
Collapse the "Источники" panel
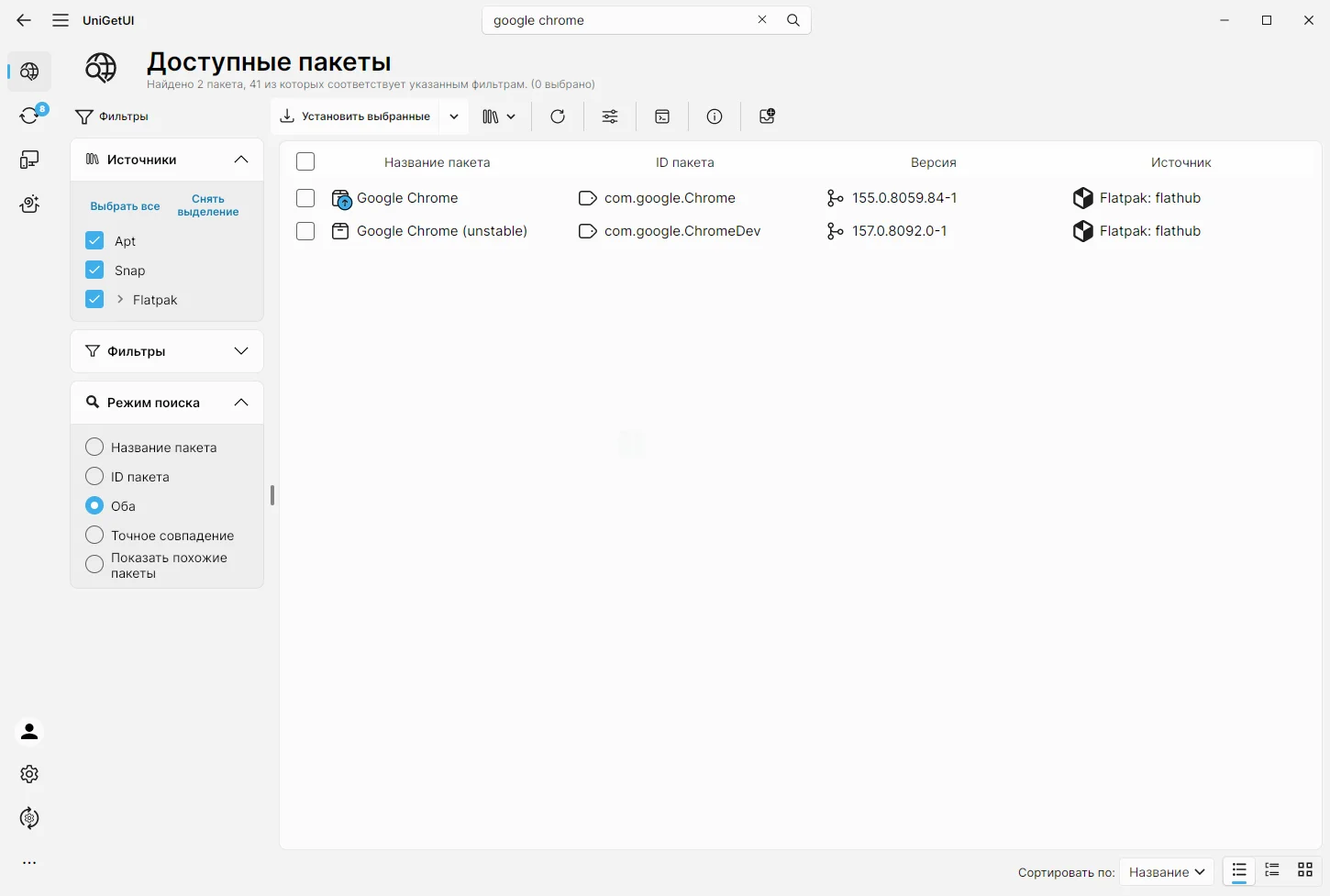(x=241, y=160)
